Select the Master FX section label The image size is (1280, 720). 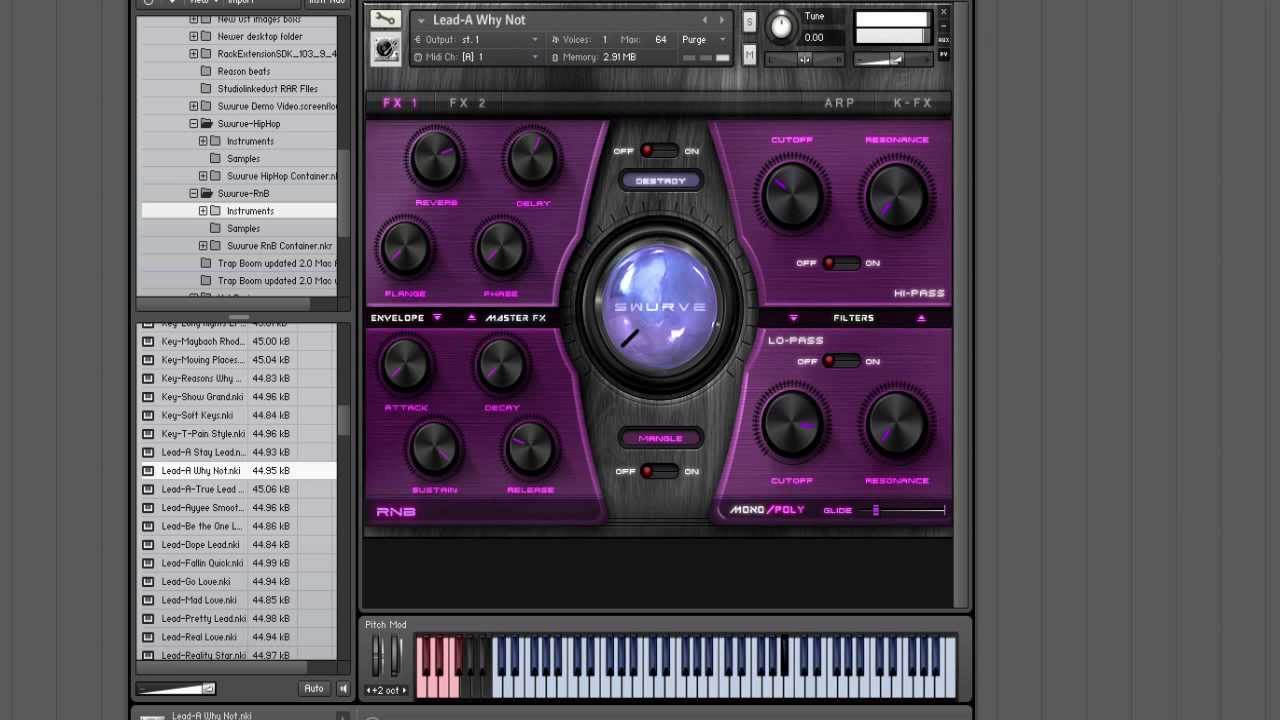(516, 318)
